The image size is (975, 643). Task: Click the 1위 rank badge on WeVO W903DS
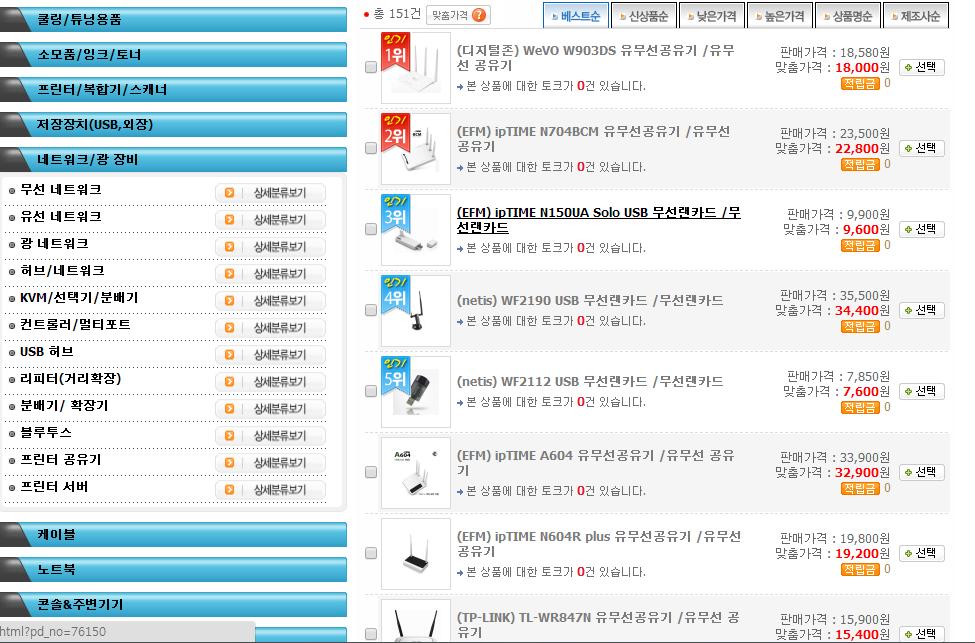click(395, 56)
